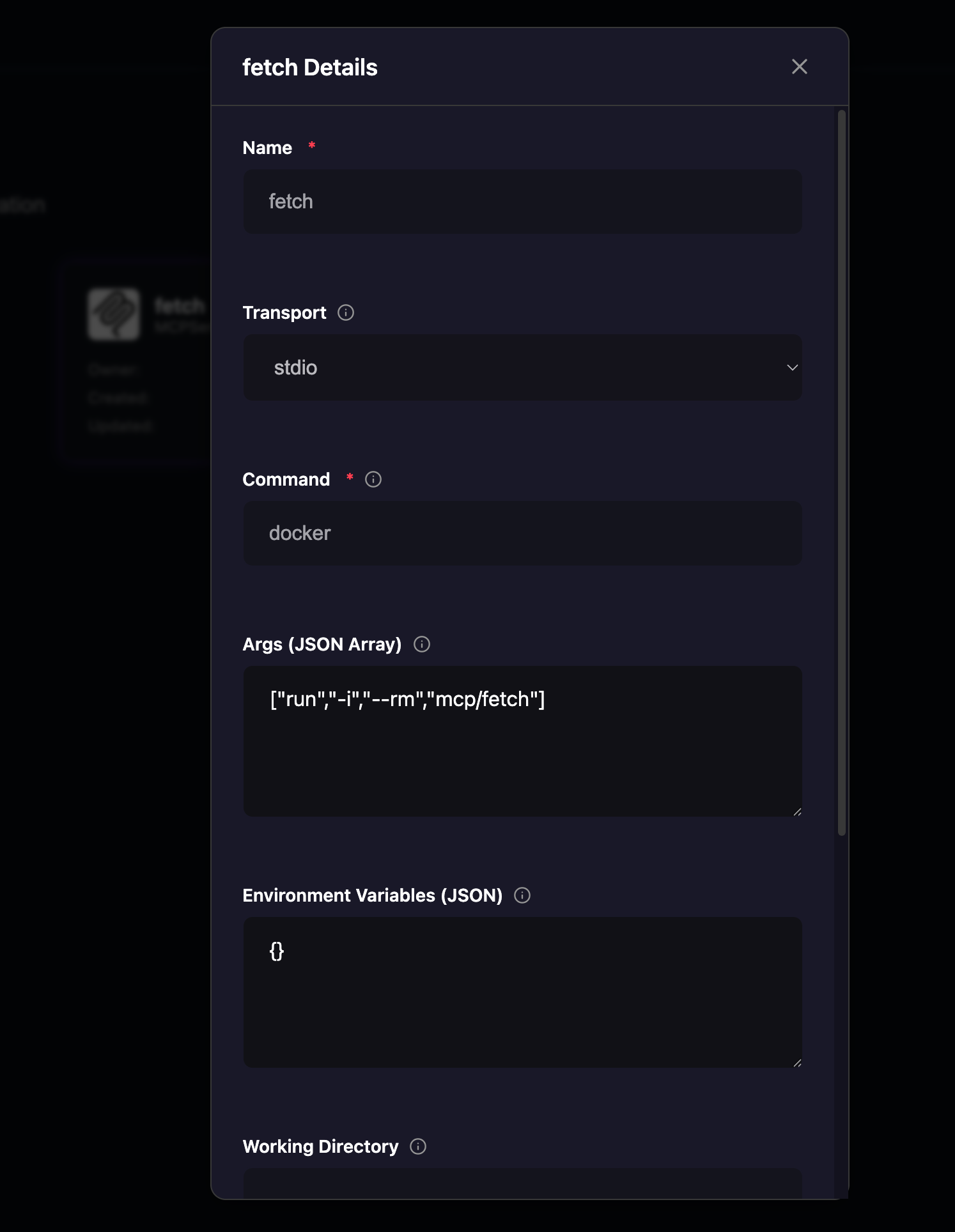This screenshot has width=955, height=1232.
Task: View the Working Directory info icon
Action: [417, 1147]
